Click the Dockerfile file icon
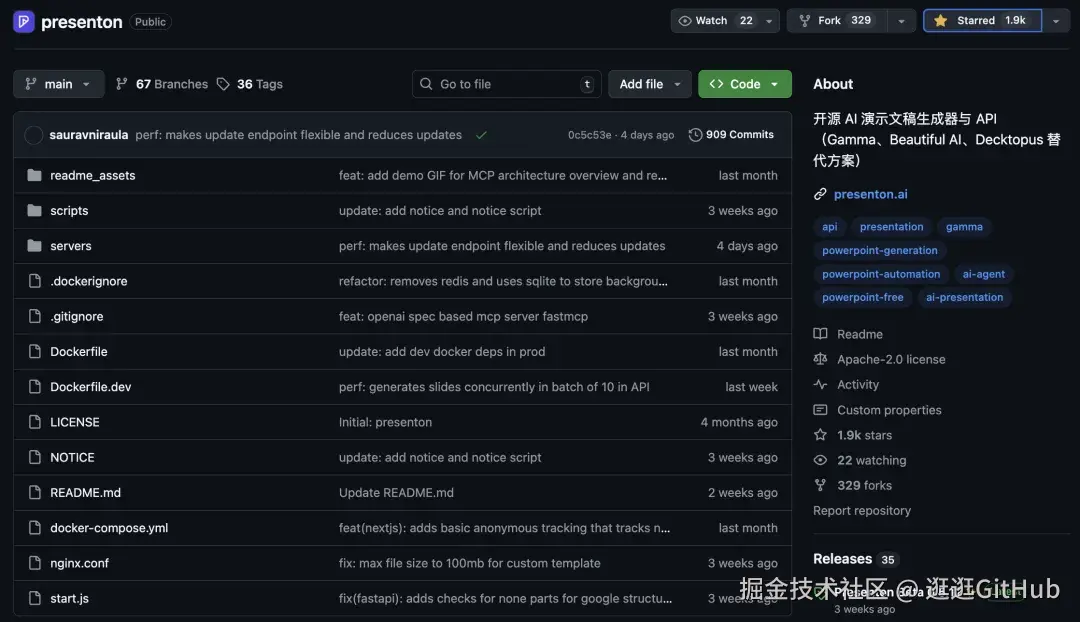The image size is (1080, 622). (34, 351)
